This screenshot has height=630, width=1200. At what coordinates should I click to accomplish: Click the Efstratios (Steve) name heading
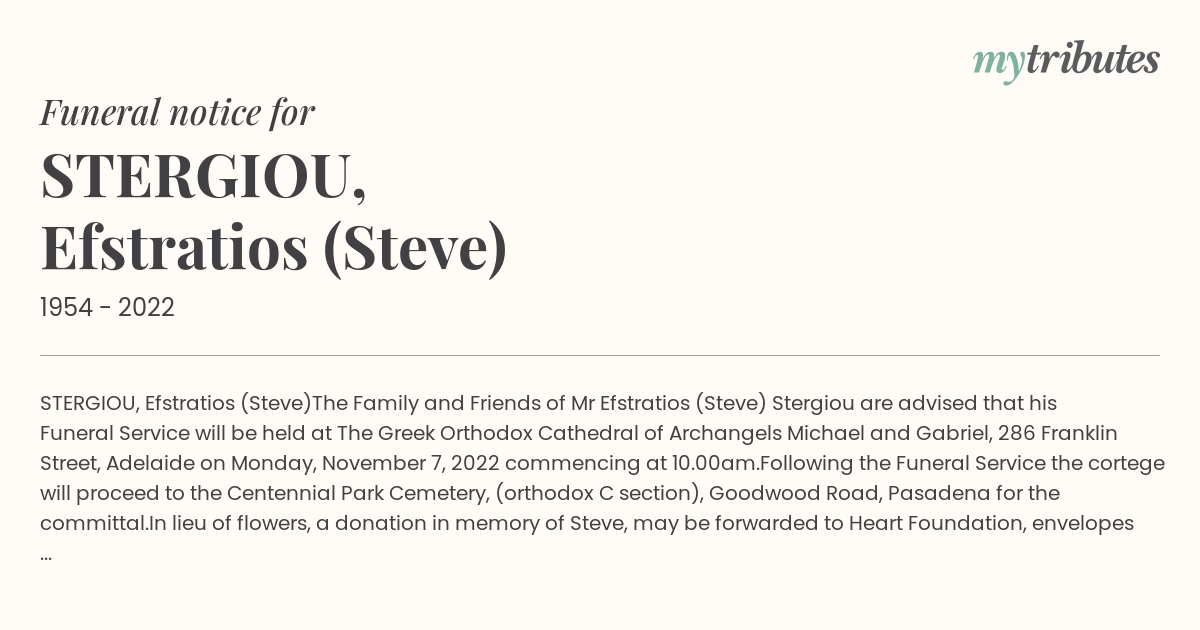click(x=274, y=248)
